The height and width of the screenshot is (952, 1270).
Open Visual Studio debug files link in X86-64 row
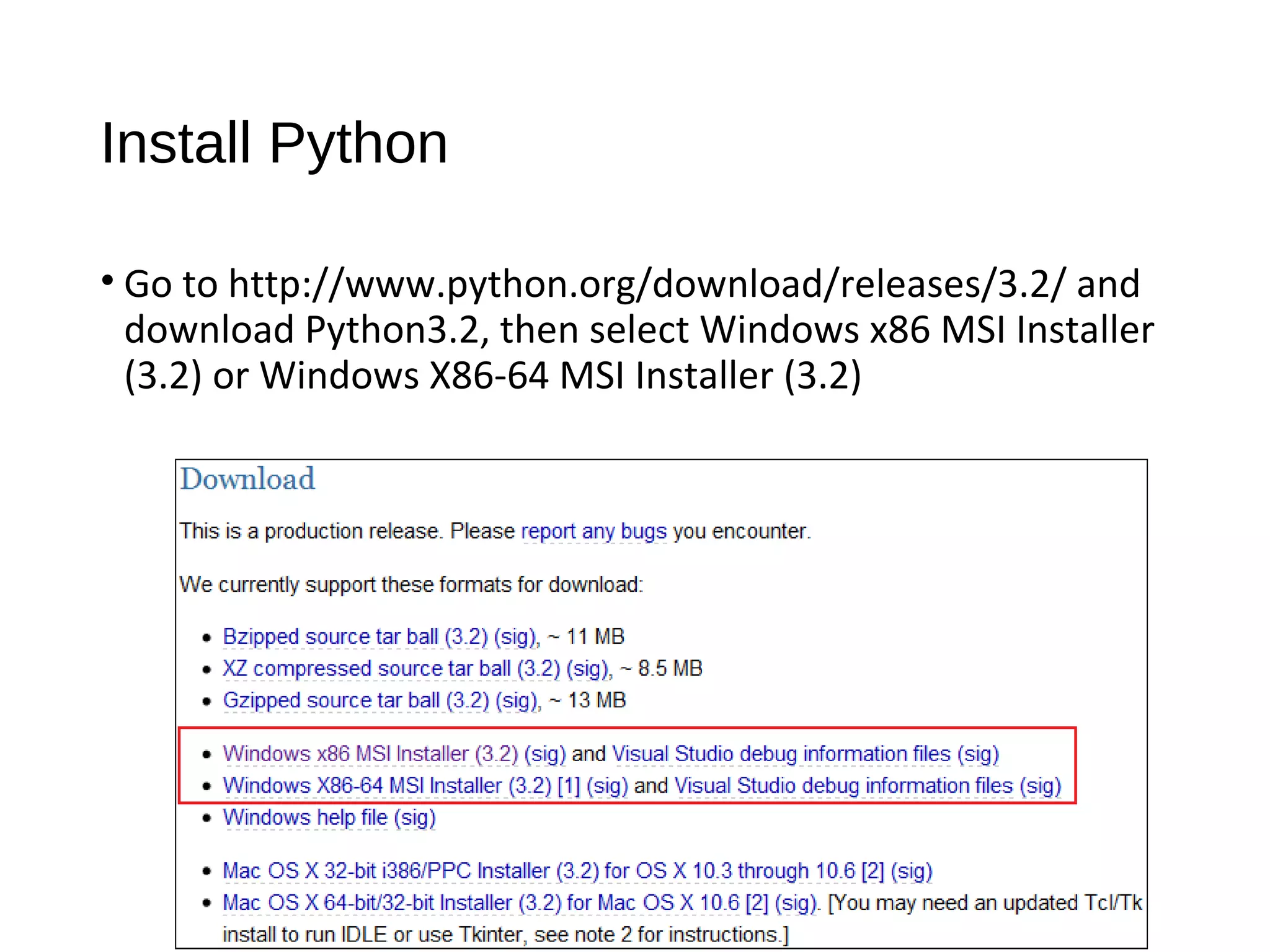(x=843, y=785)
